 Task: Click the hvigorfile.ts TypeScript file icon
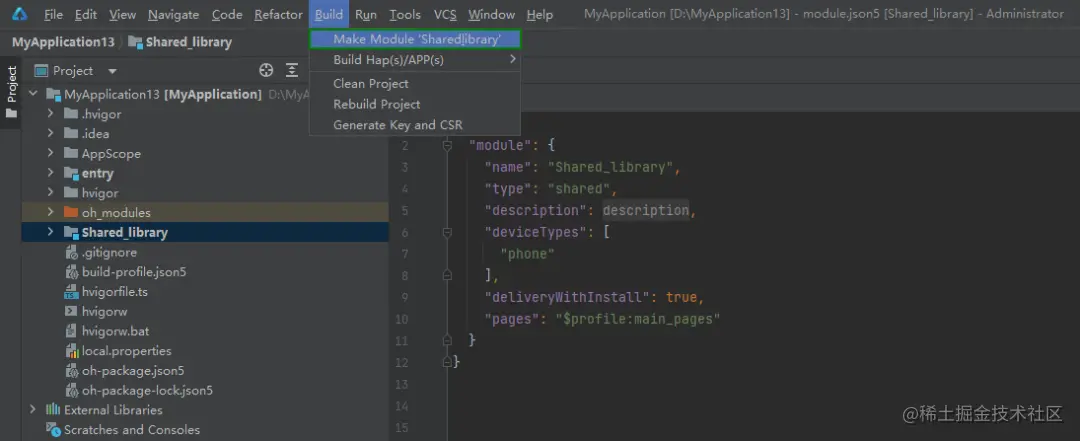point(71,291)
